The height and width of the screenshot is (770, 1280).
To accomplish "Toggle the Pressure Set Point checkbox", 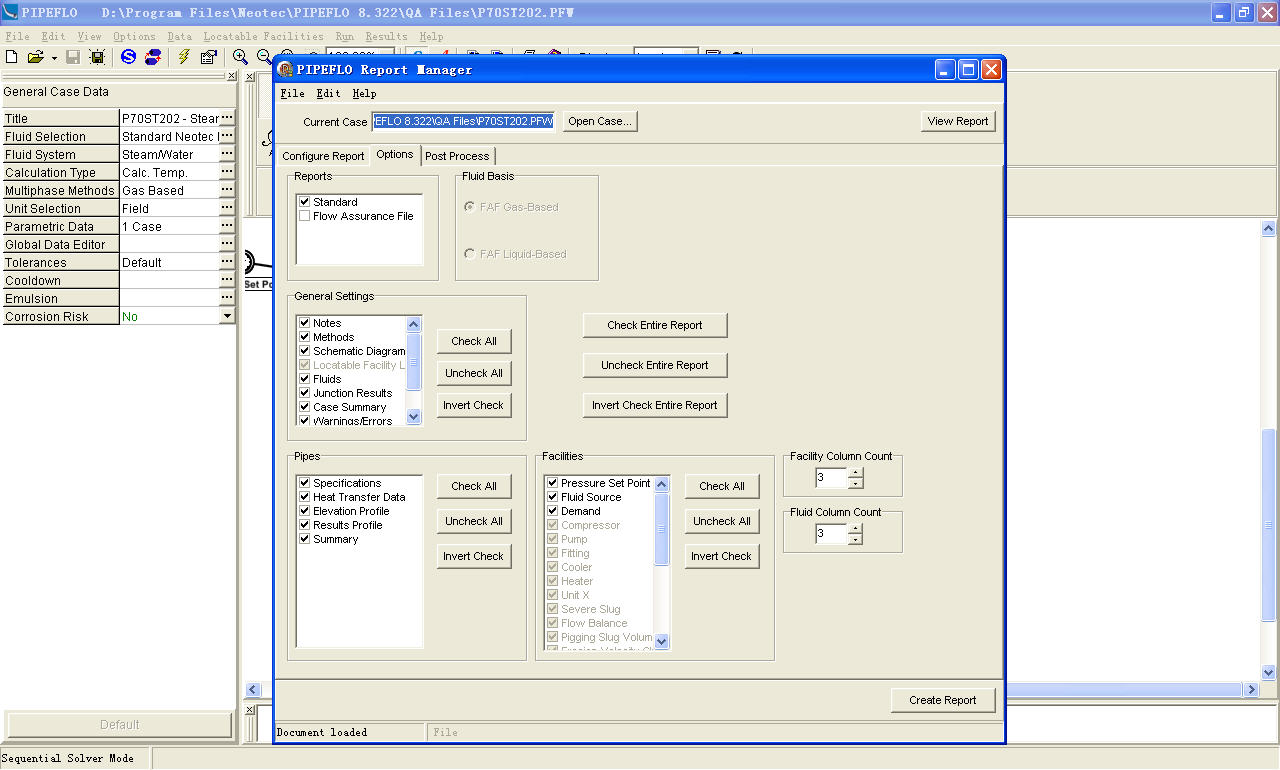I will pyautogui.click(x=552, y=483).
